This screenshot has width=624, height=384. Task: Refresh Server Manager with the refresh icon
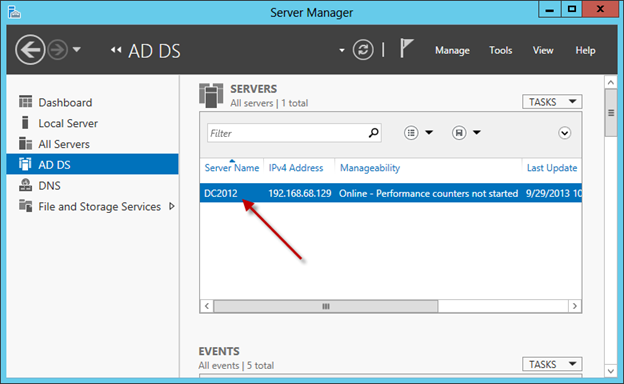click(363, 50)
